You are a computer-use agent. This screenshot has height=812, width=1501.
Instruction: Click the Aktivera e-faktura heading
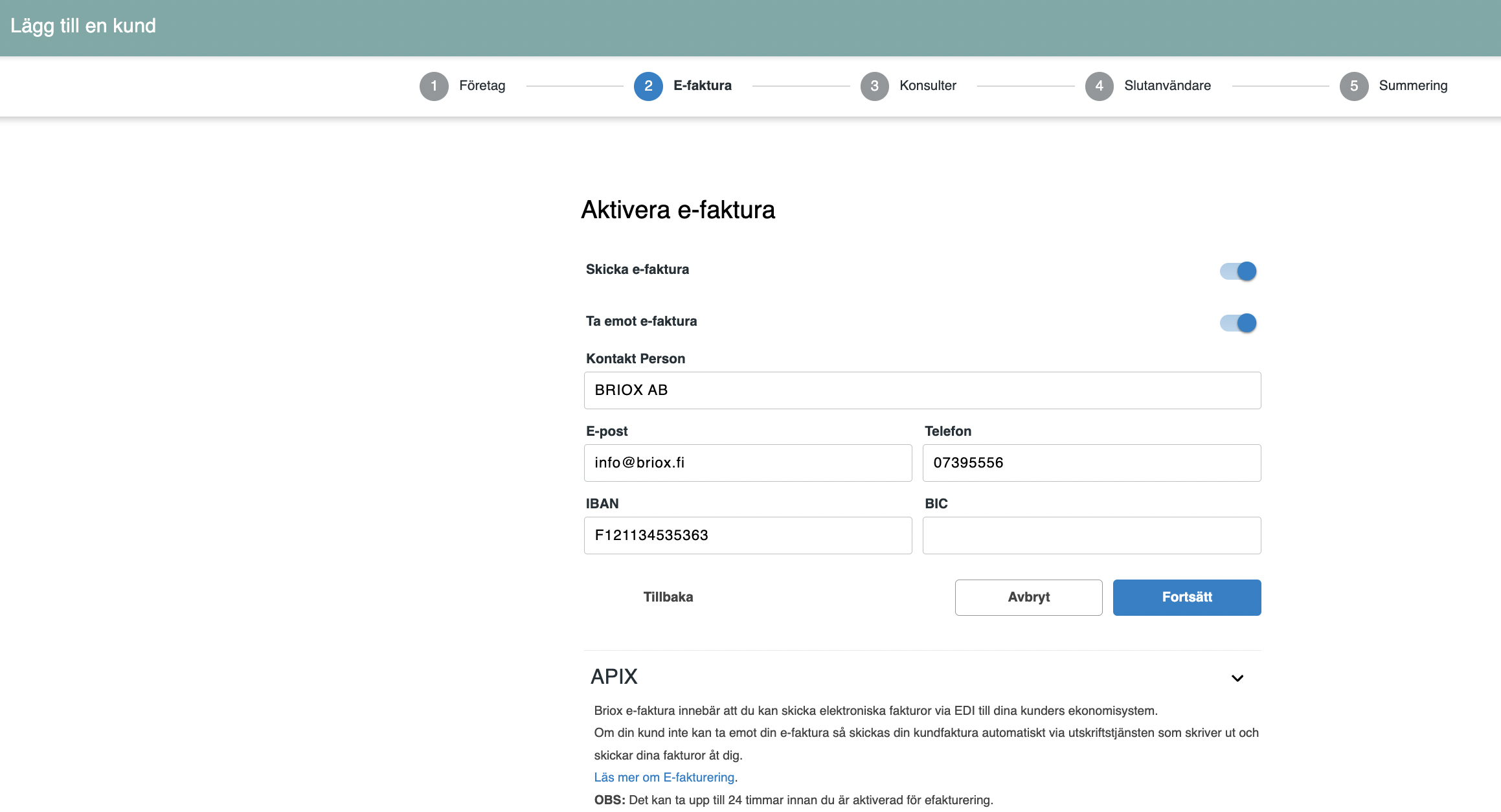click(678, 210)
